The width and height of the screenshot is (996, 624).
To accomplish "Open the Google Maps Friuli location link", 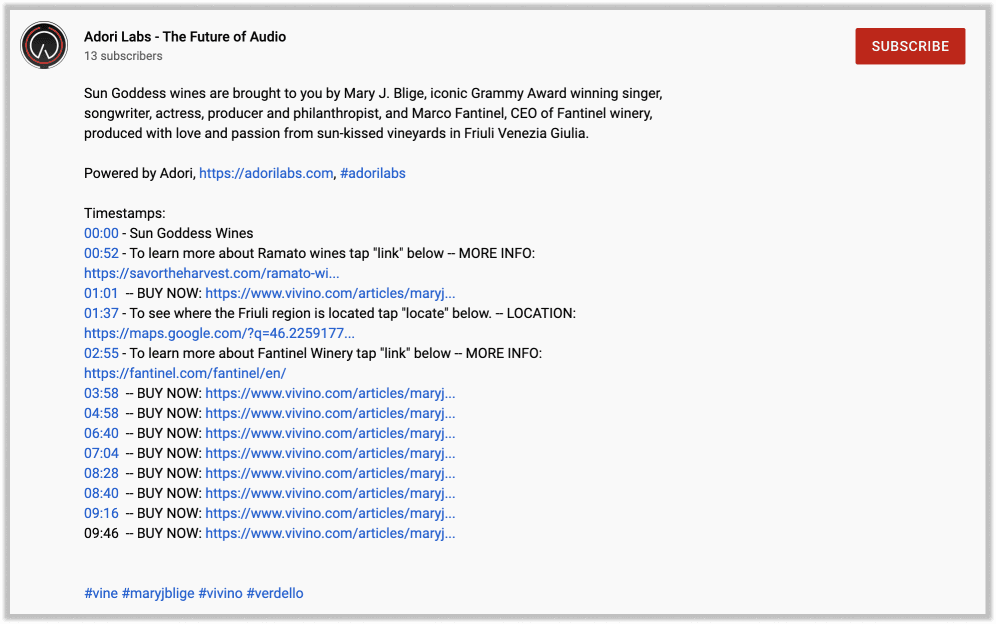I will point(219,334).
